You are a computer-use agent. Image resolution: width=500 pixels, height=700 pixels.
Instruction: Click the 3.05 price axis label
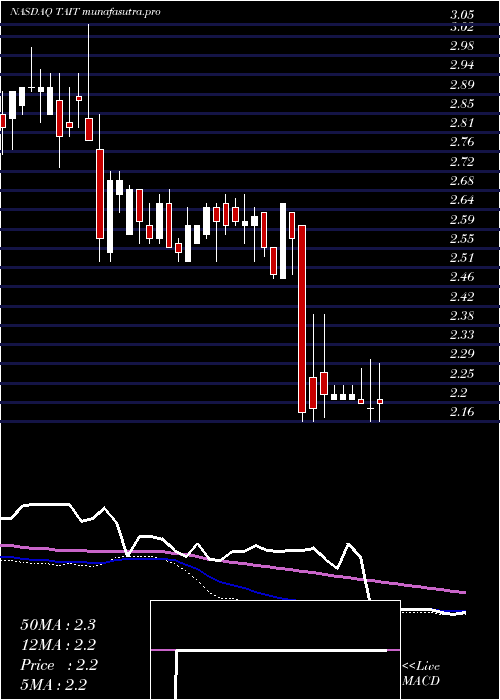[462, 15]
